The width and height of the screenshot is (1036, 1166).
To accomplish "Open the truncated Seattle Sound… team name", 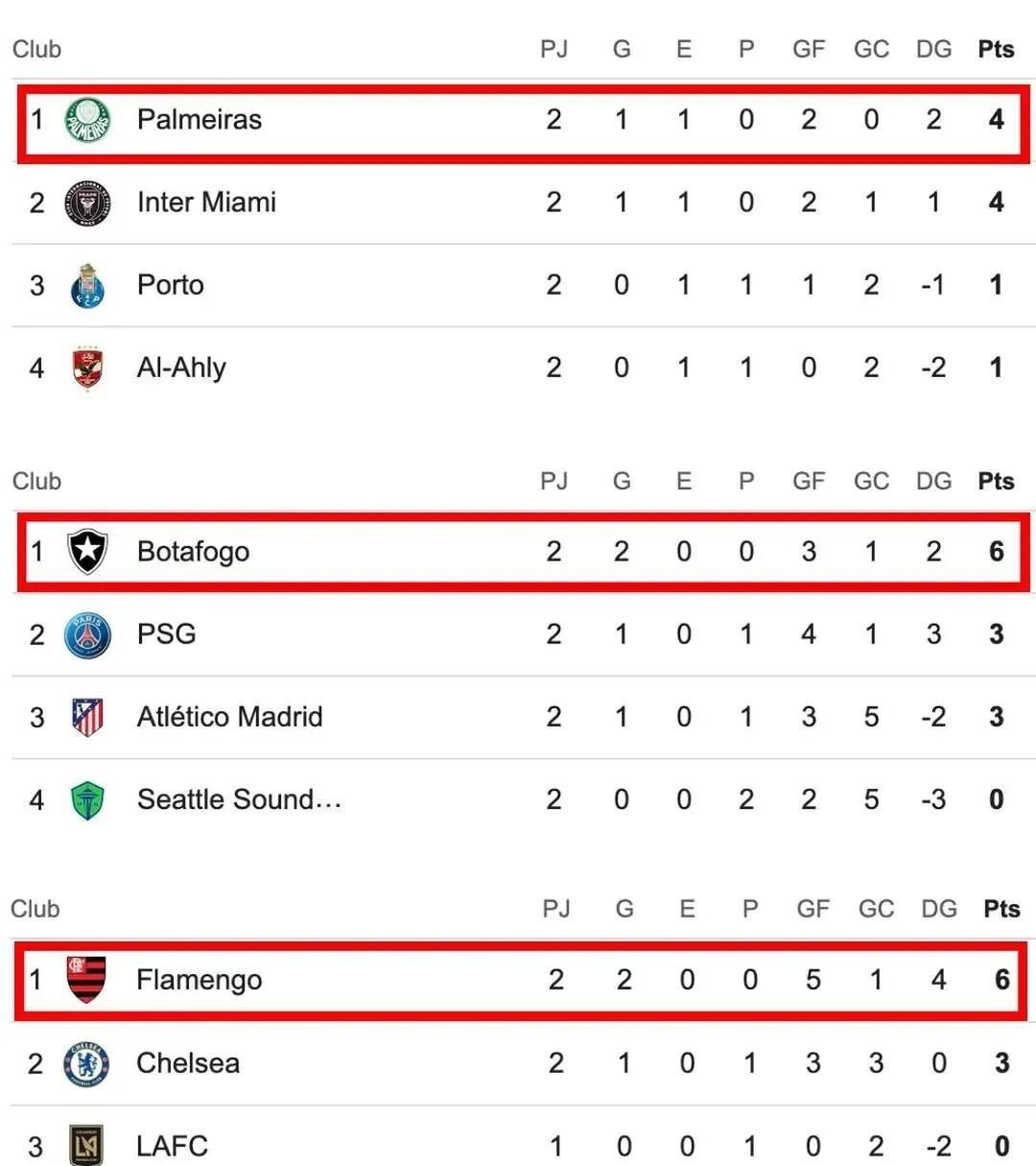I will [x=239, y=799].
